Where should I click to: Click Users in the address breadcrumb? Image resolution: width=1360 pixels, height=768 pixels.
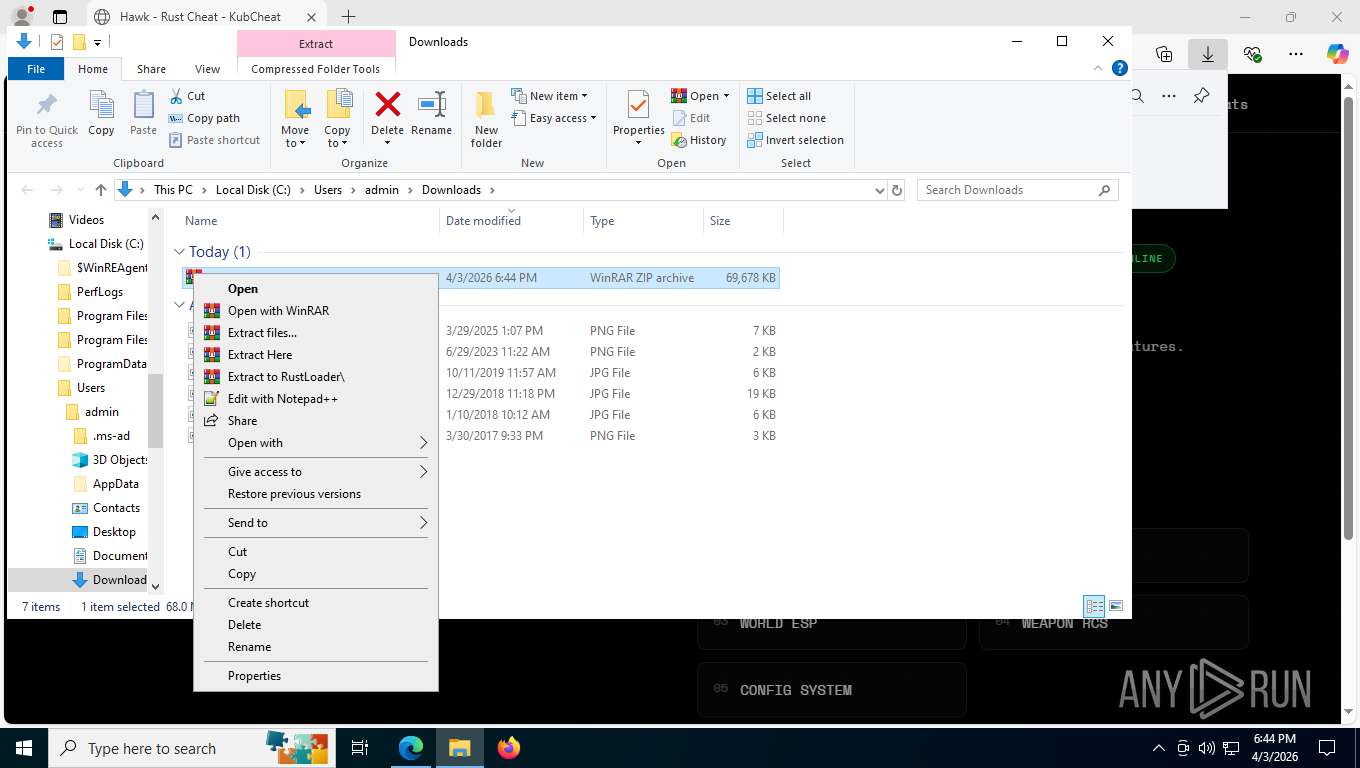pos(328,190)
